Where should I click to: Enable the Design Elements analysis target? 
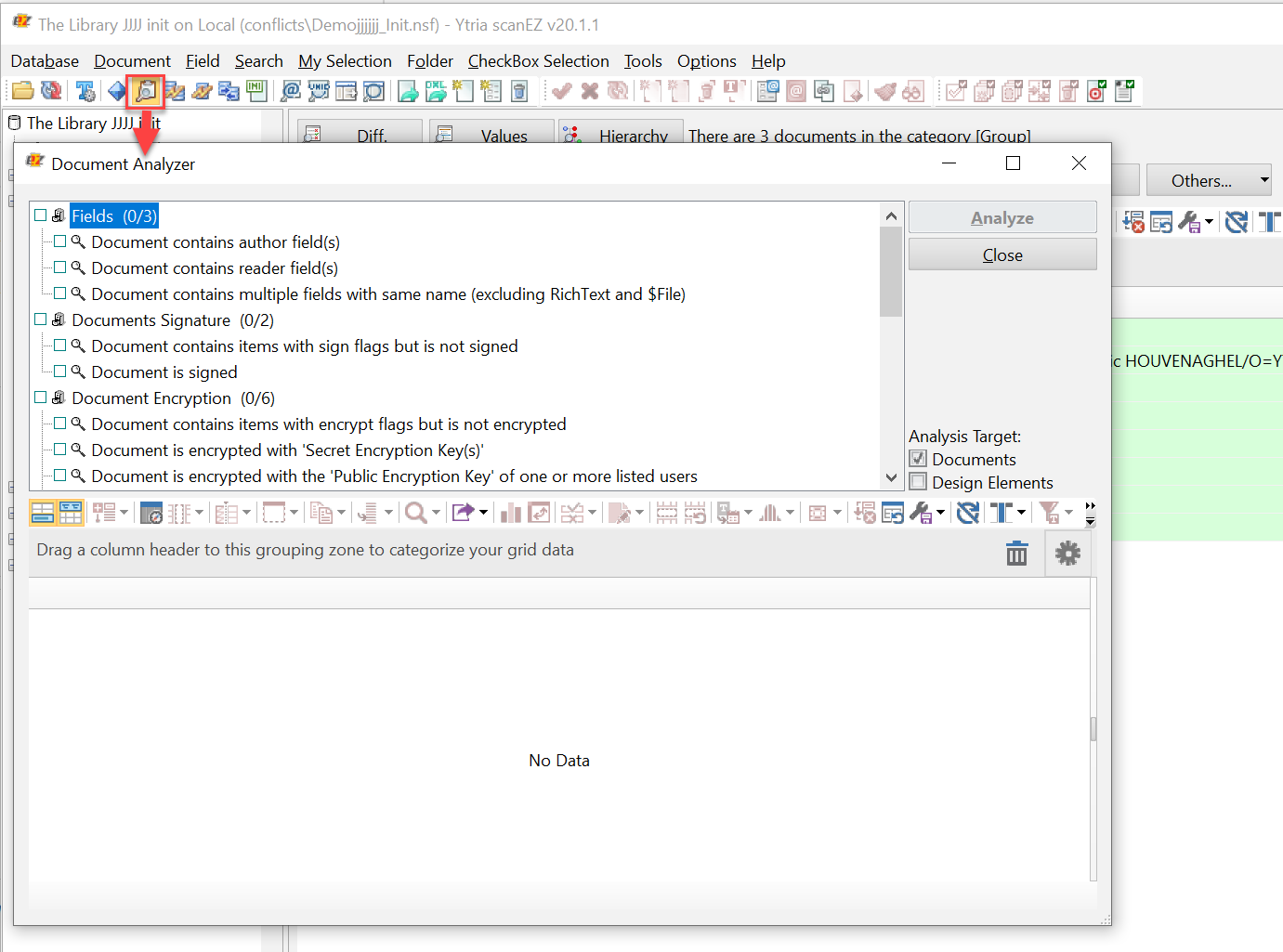919,482
